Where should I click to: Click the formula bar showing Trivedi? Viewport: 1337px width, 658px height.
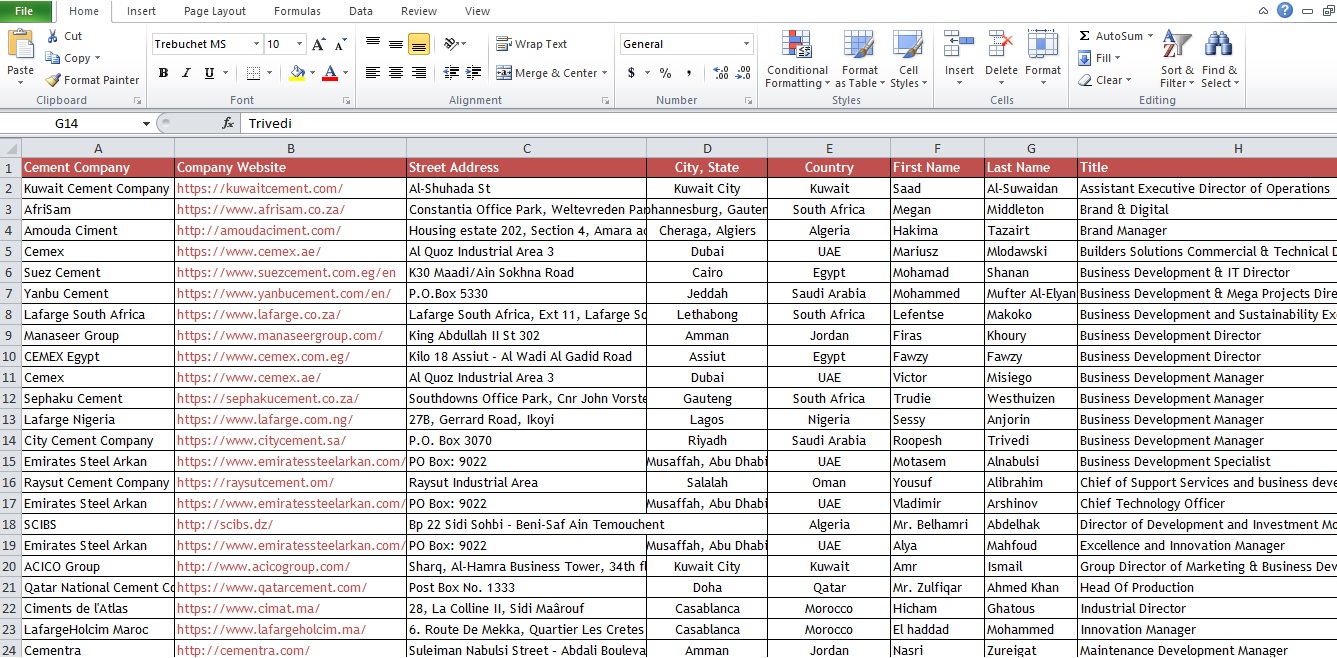click(788, 123)
